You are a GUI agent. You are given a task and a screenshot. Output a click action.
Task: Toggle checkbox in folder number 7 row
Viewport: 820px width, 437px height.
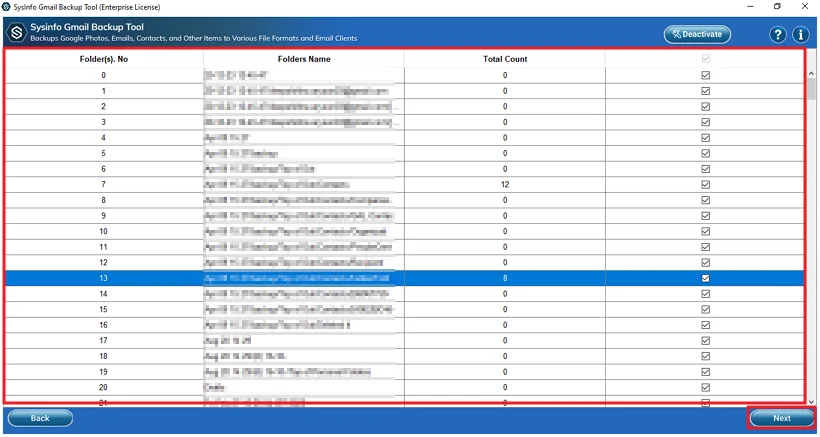705,185
